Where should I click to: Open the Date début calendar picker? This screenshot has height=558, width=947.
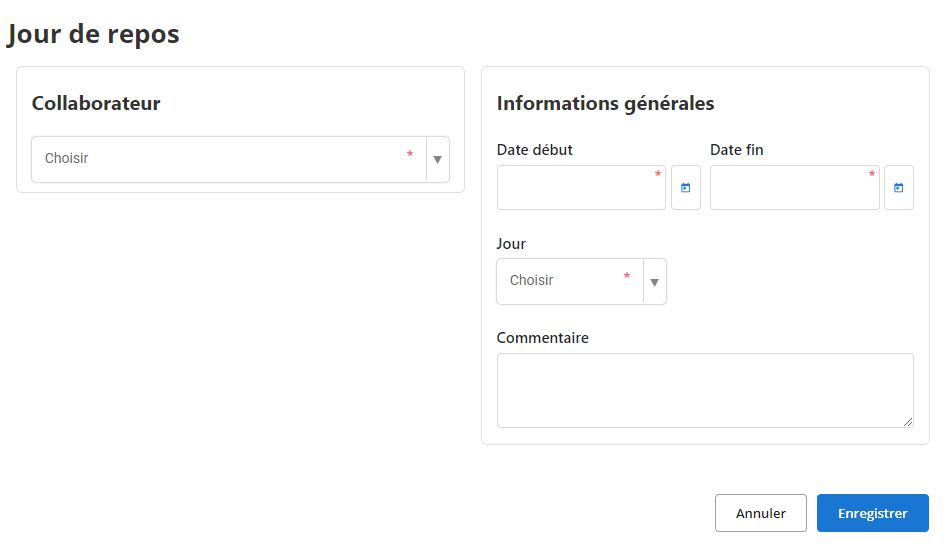685,188
